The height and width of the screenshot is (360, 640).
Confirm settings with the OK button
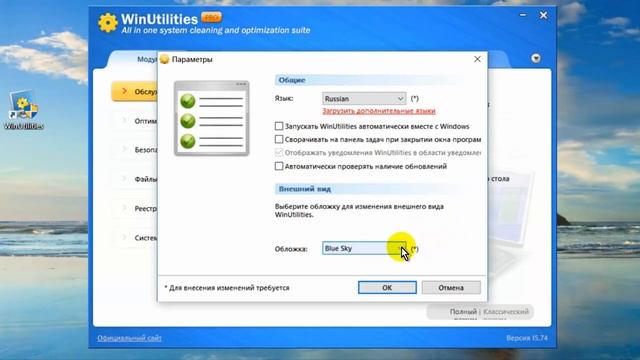pyautogui.click(x=387, y=287)
